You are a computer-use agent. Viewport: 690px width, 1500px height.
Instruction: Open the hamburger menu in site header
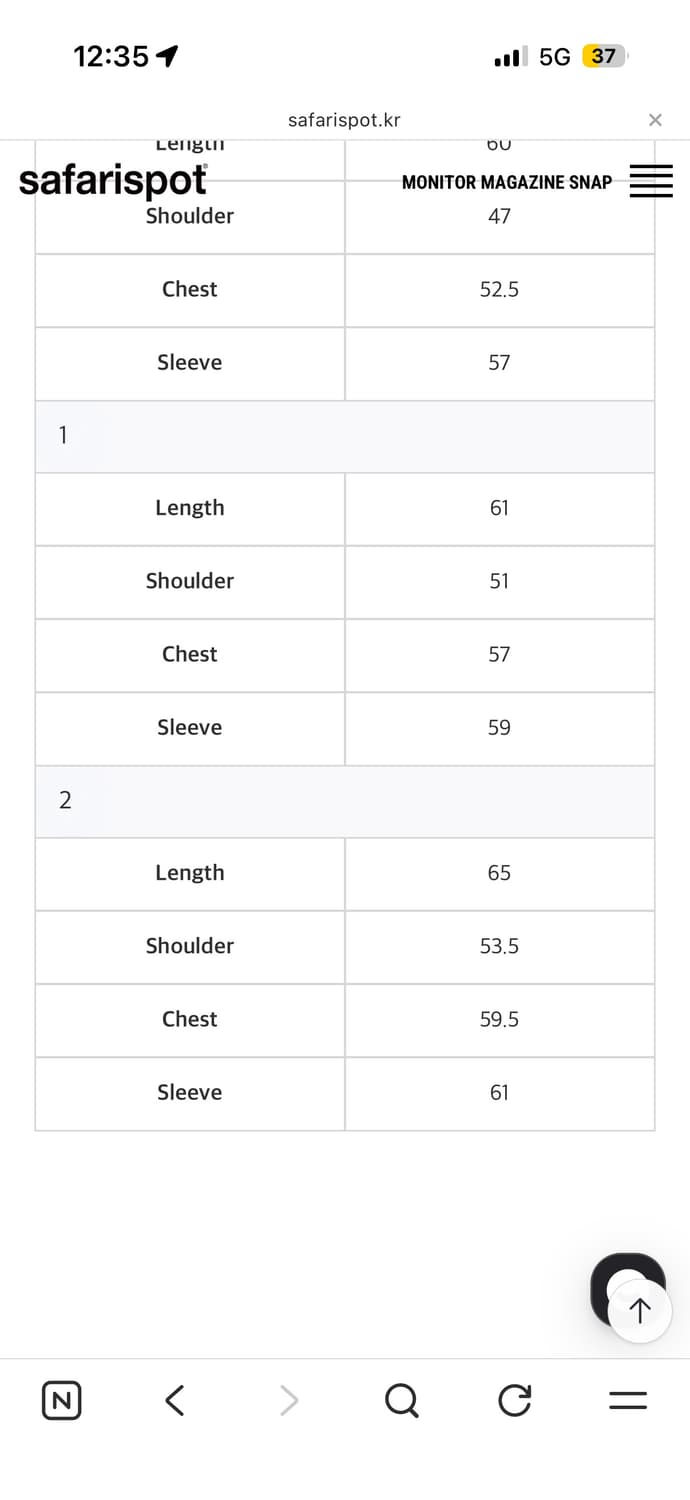click(x=650, y=182)
